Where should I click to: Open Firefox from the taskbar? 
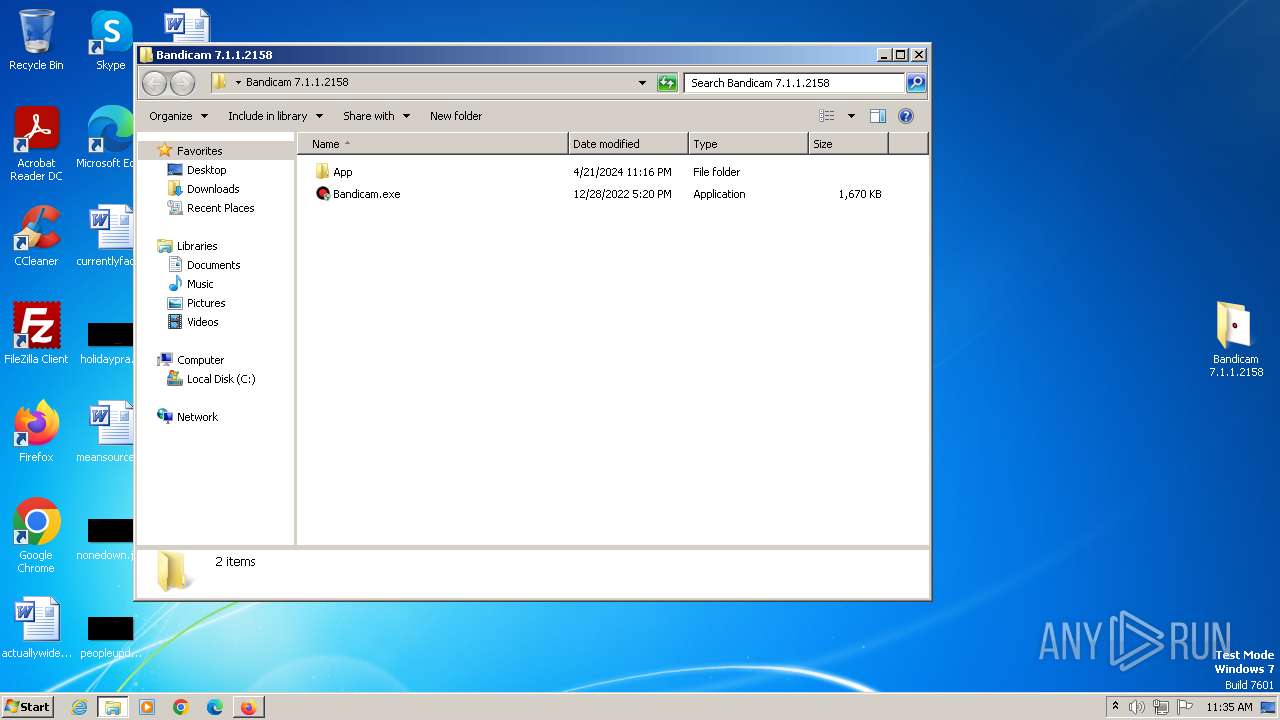pyautogui.click(x=248, y=707)
